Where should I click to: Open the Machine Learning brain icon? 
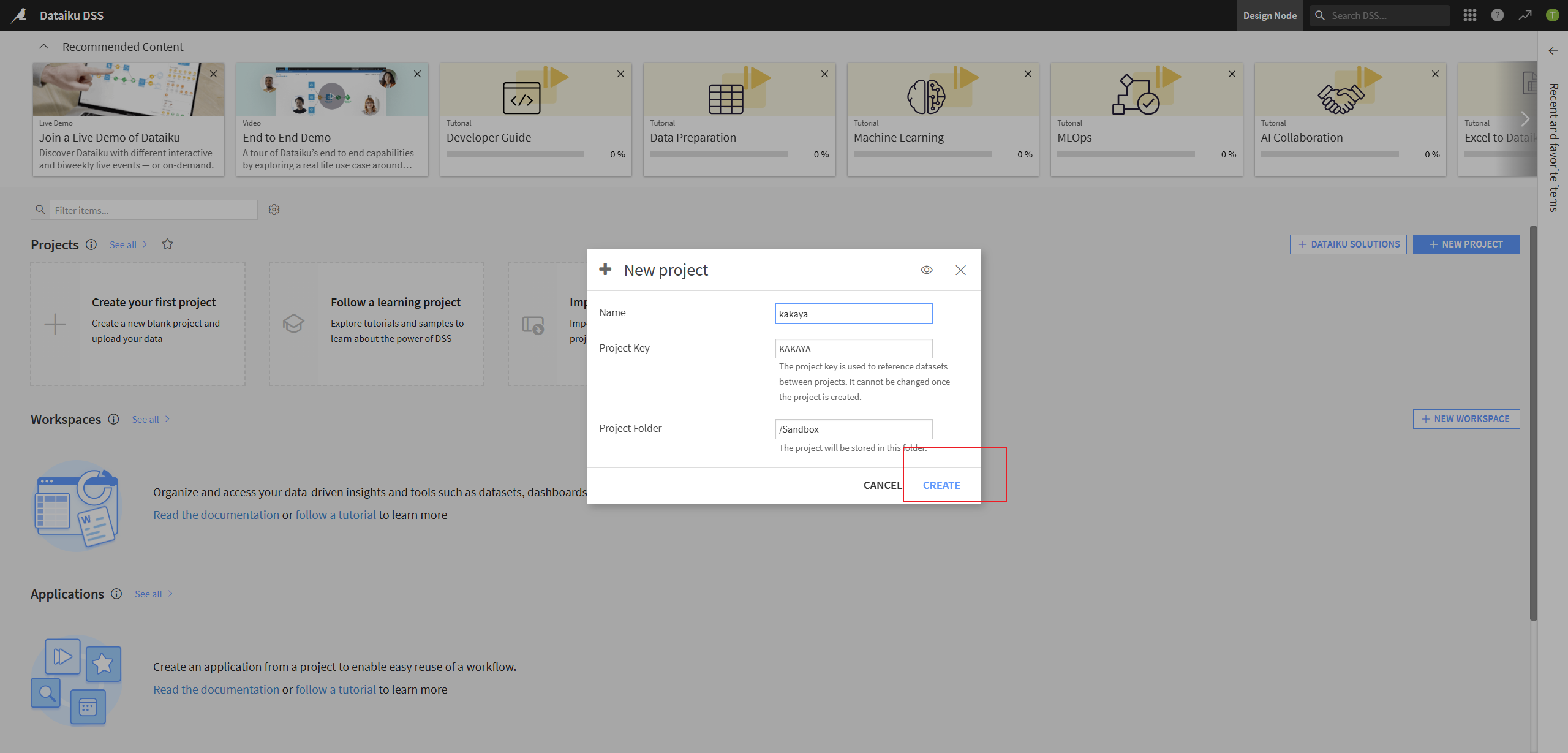[926, 97]
